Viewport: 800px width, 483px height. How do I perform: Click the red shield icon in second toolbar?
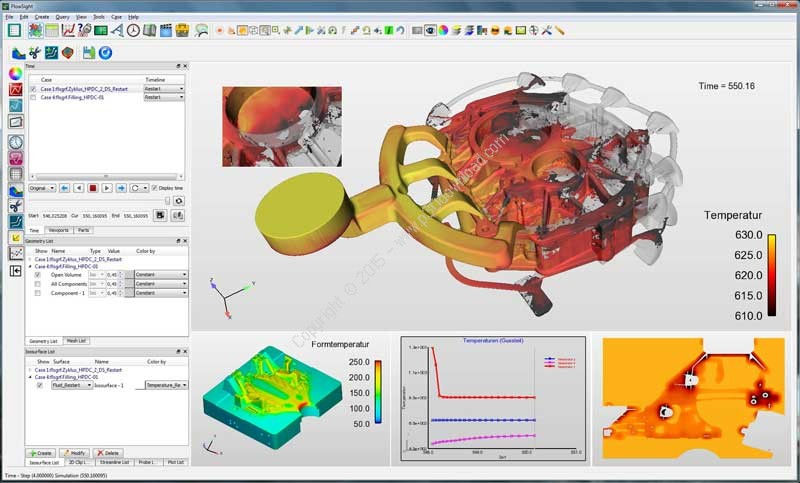pos(67,53)
